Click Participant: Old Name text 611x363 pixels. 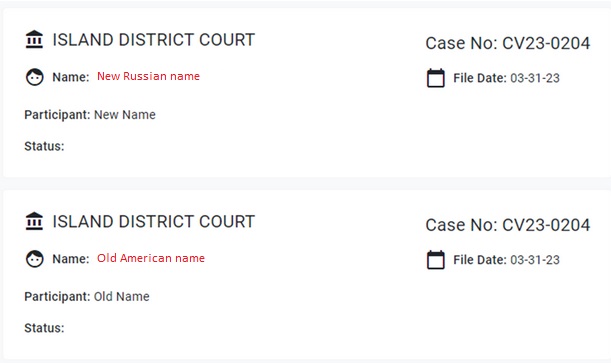[87, 297]
